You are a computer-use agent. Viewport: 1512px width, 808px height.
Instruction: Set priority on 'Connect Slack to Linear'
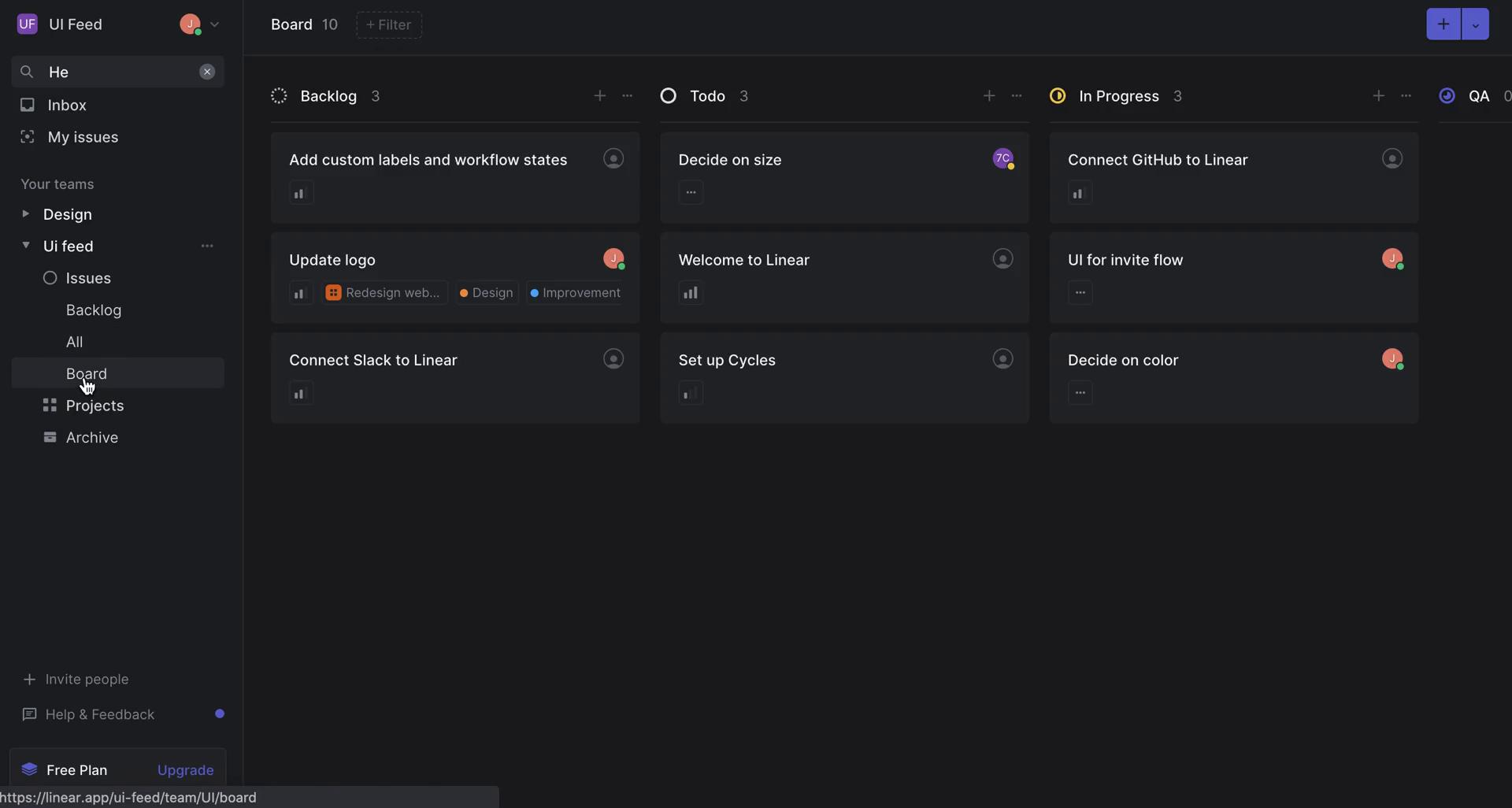pyautogui.click(x=300, y=393)
